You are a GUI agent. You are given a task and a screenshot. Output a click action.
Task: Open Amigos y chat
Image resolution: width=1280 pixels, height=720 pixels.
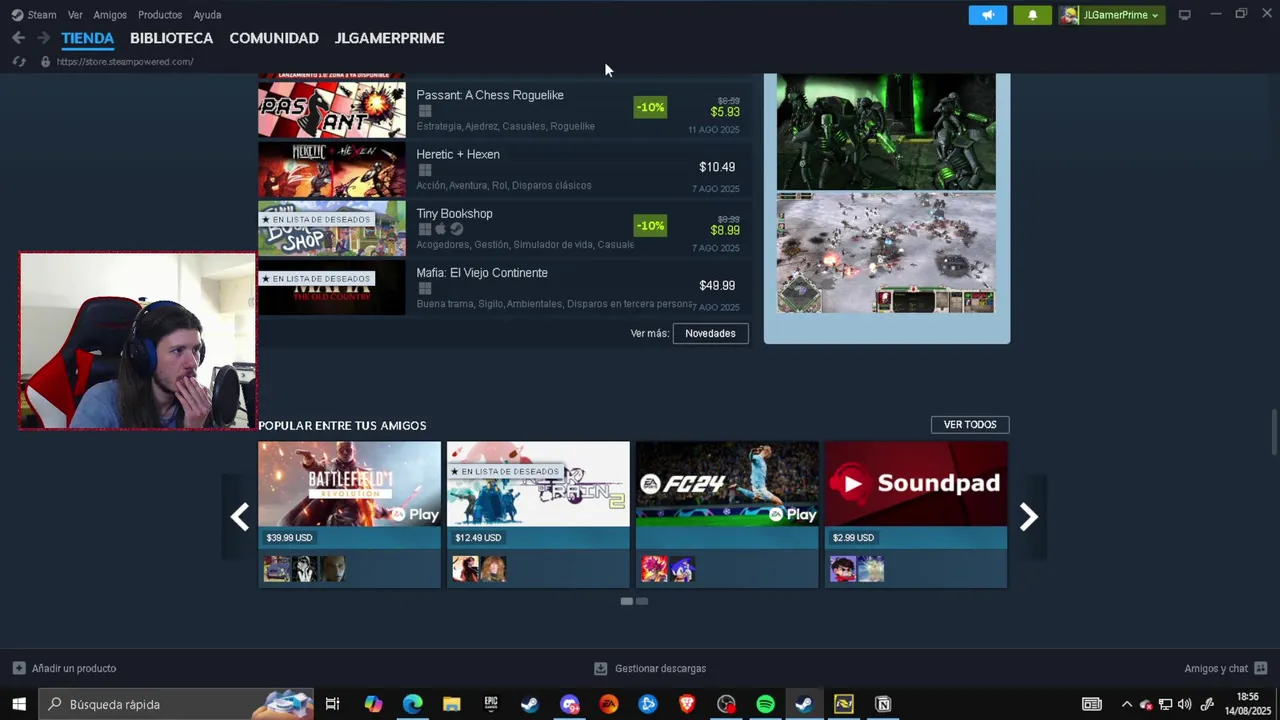(x=1226, y=668)
